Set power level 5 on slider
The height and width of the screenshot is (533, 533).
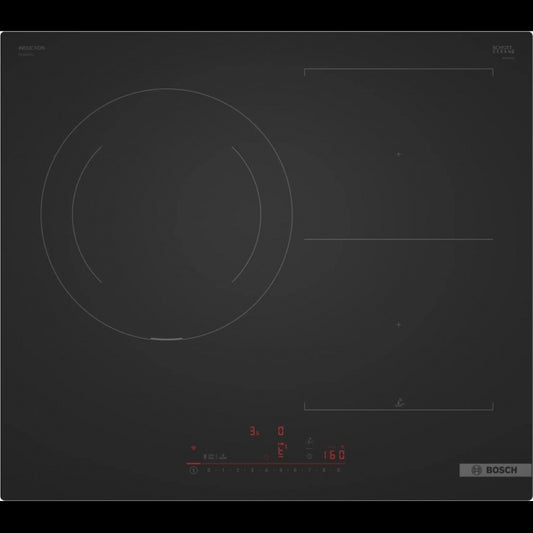pos(281,470)
